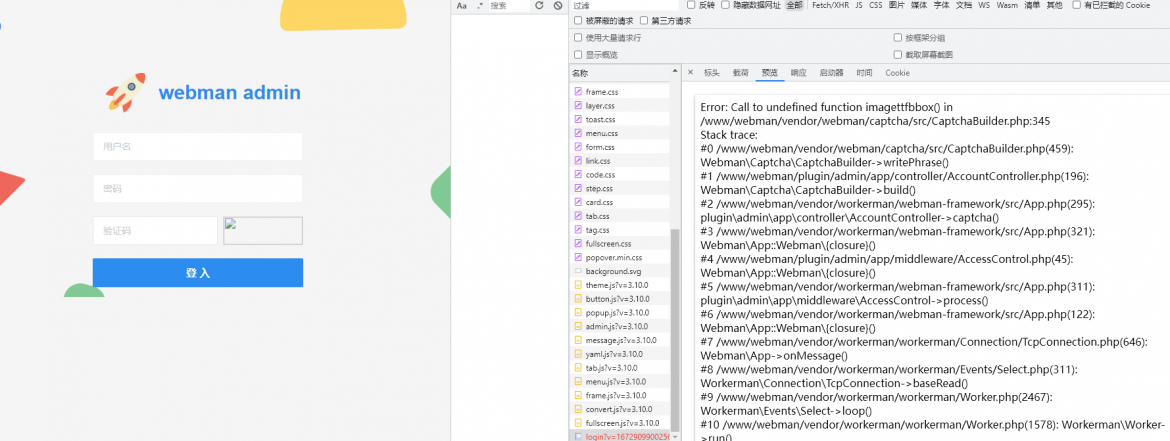Switch to the 预览 tab
Image resolution: width=1170 pixels, height=441 pixels.
pyautogui.click(x=769, y=72)
